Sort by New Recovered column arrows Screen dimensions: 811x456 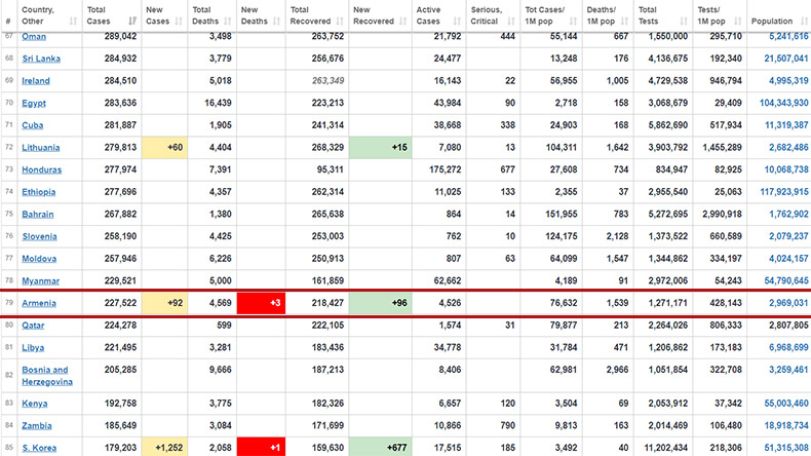click(x=403, y=21)
